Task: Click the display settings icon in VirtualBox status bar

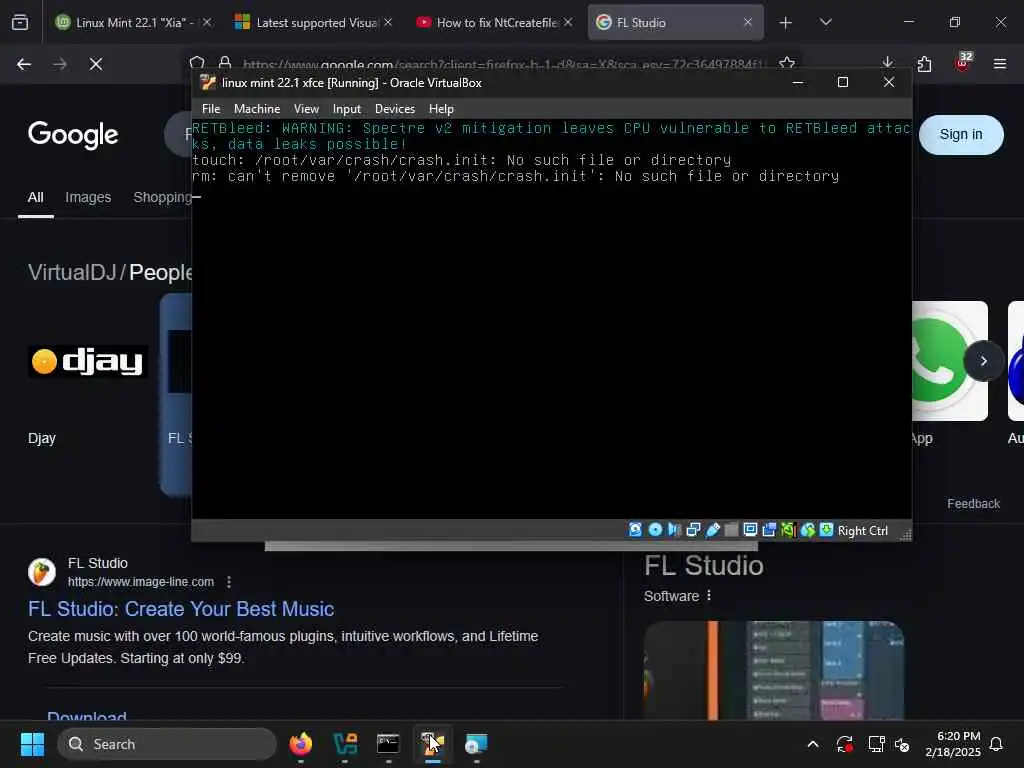Action: click(x=750, y=530)
